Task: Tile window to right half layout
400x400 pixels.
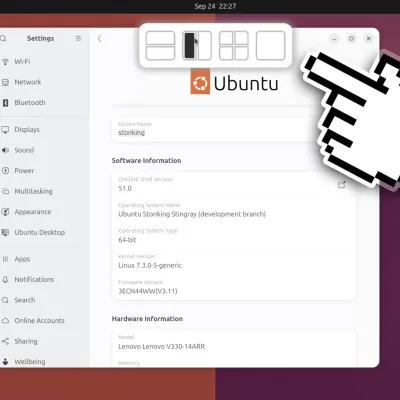Action: coord(205,46)
